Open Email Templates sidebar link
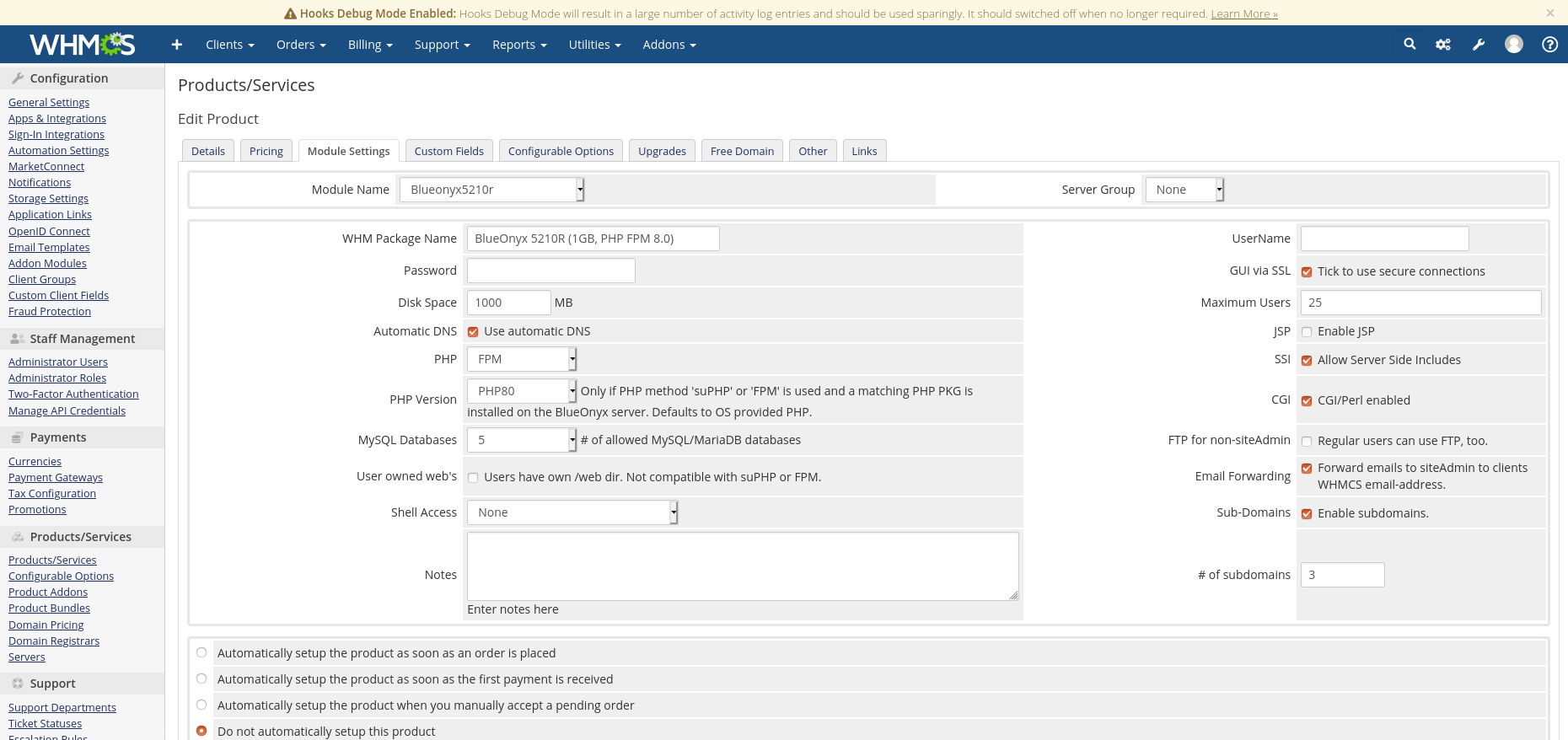 click(49, 247)
